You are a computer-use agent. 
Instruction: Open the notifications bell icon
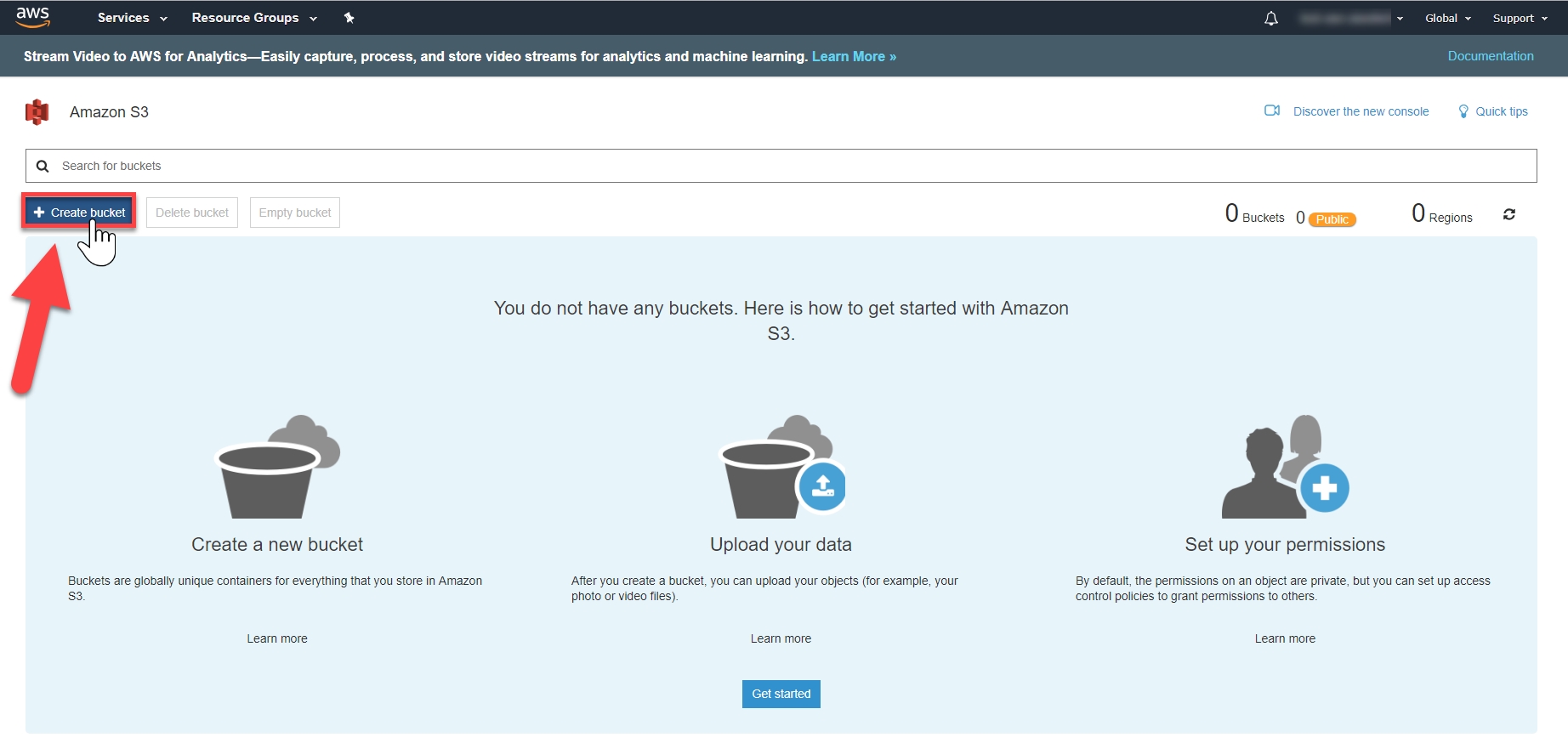click(1270, 19)
